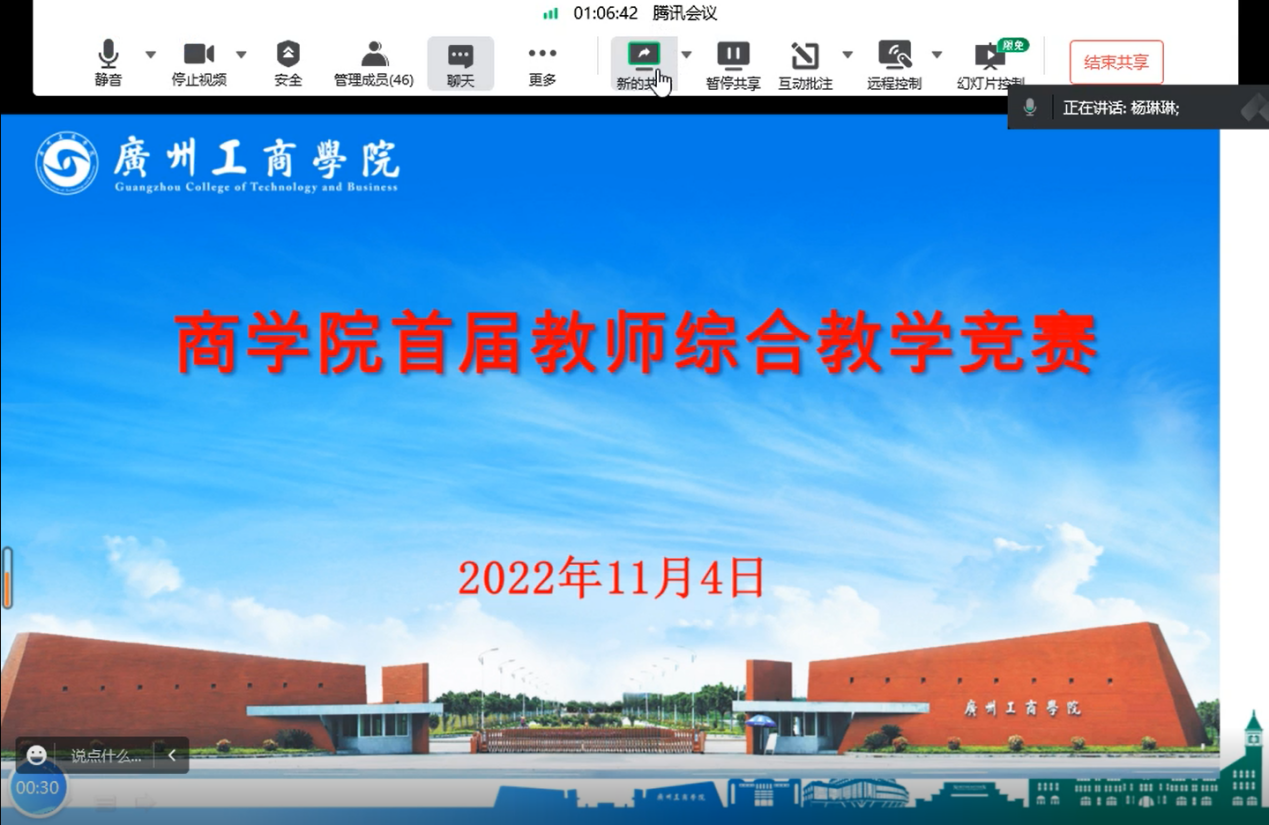
Task: Collapse the chat bar with left chevron
Action: [172, 756]
